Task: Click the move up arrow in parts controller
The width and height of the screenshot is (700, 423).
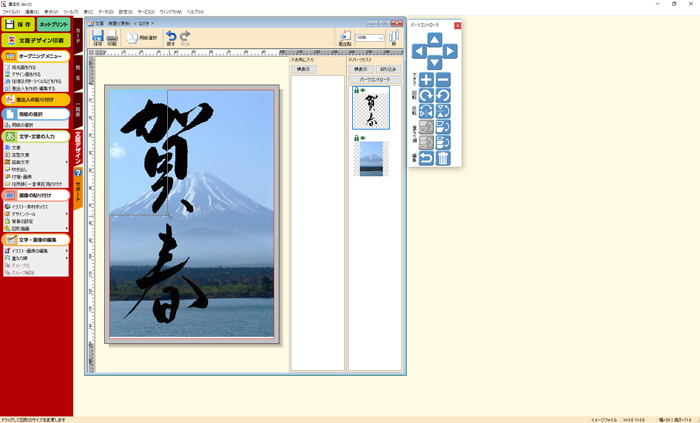Action: [x=434, y=39]
